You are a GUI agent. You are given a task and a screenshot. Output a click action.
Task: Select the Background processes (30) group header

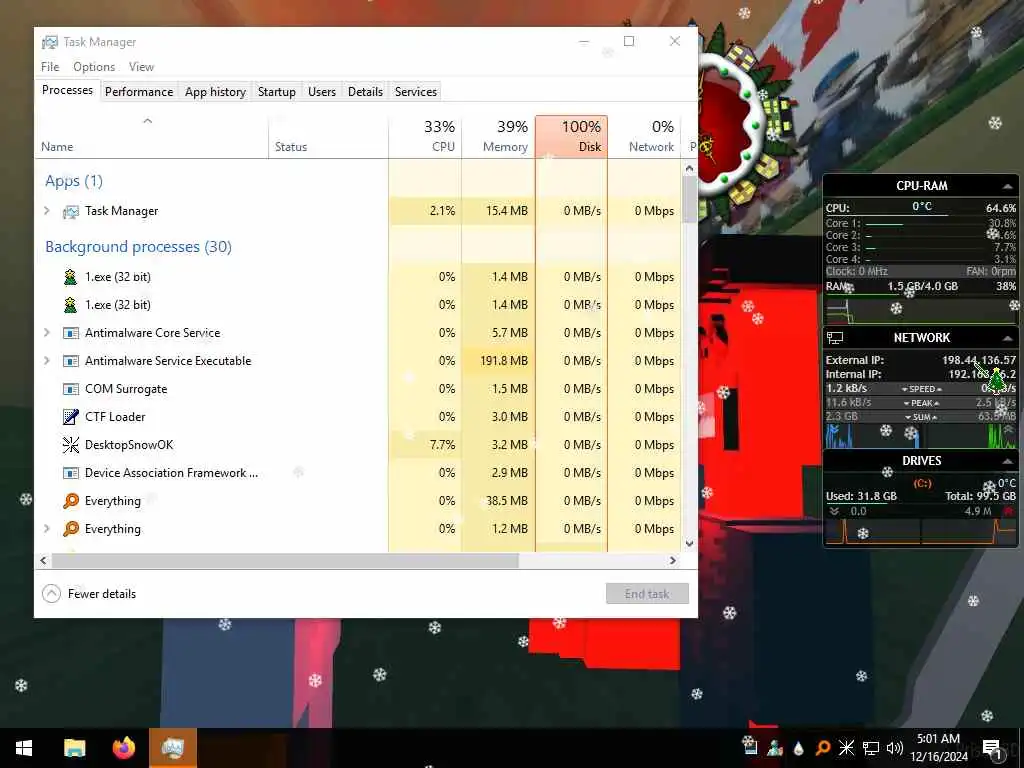point(138,247)
